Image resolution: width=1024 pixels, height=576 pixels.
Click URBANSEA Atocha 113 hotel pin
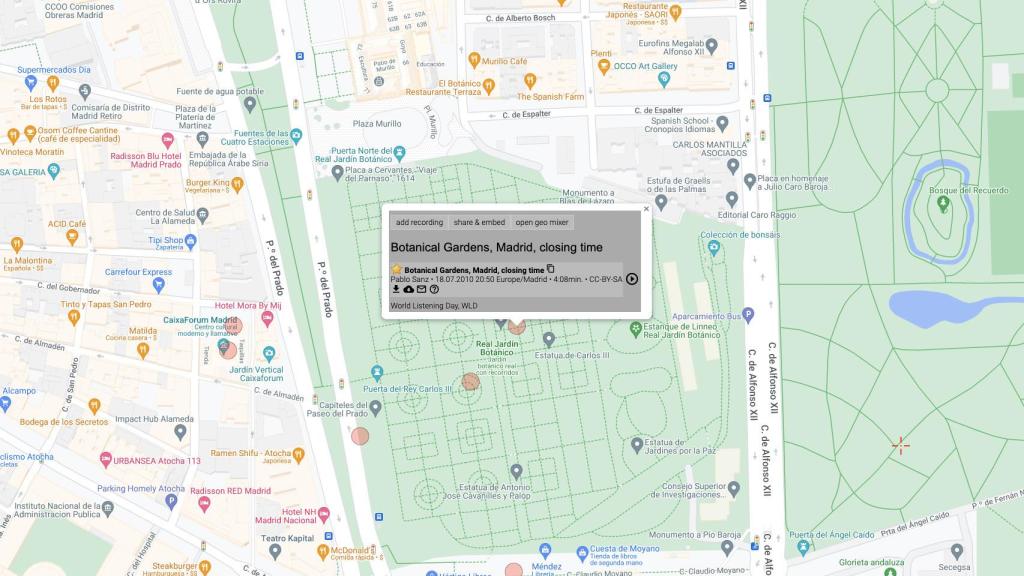[106, 460]
